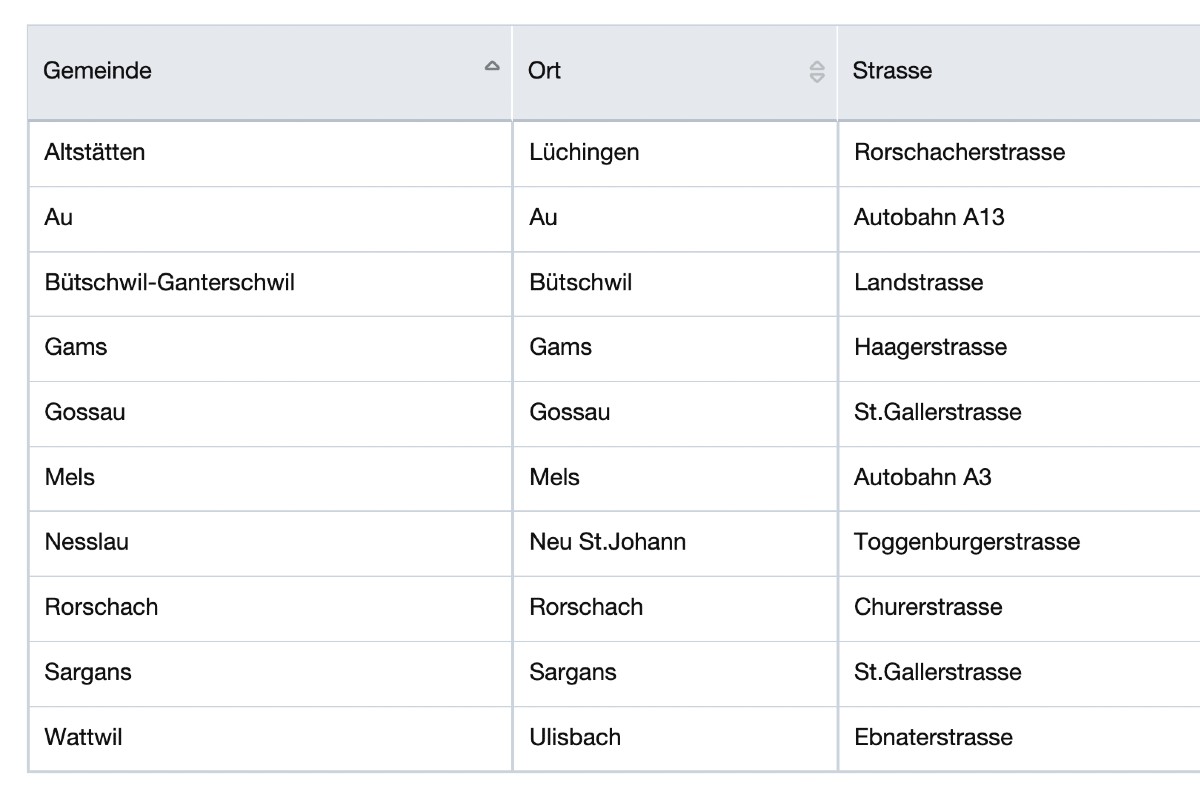Select the Ebnaterstrasse street cell
Image resolution: width=1200 pixels, height=800 pixels.
tap(933, 737)
